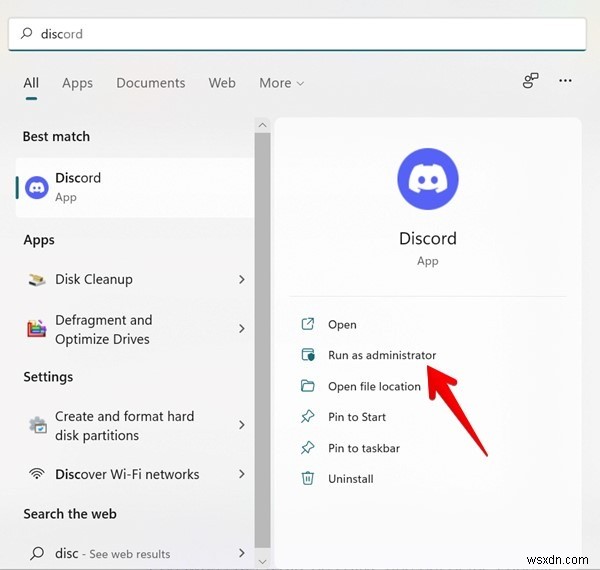Open the Disk Cleanup result
The width and height of the screenshot is (600, 570).
click(x=135, y=280)
